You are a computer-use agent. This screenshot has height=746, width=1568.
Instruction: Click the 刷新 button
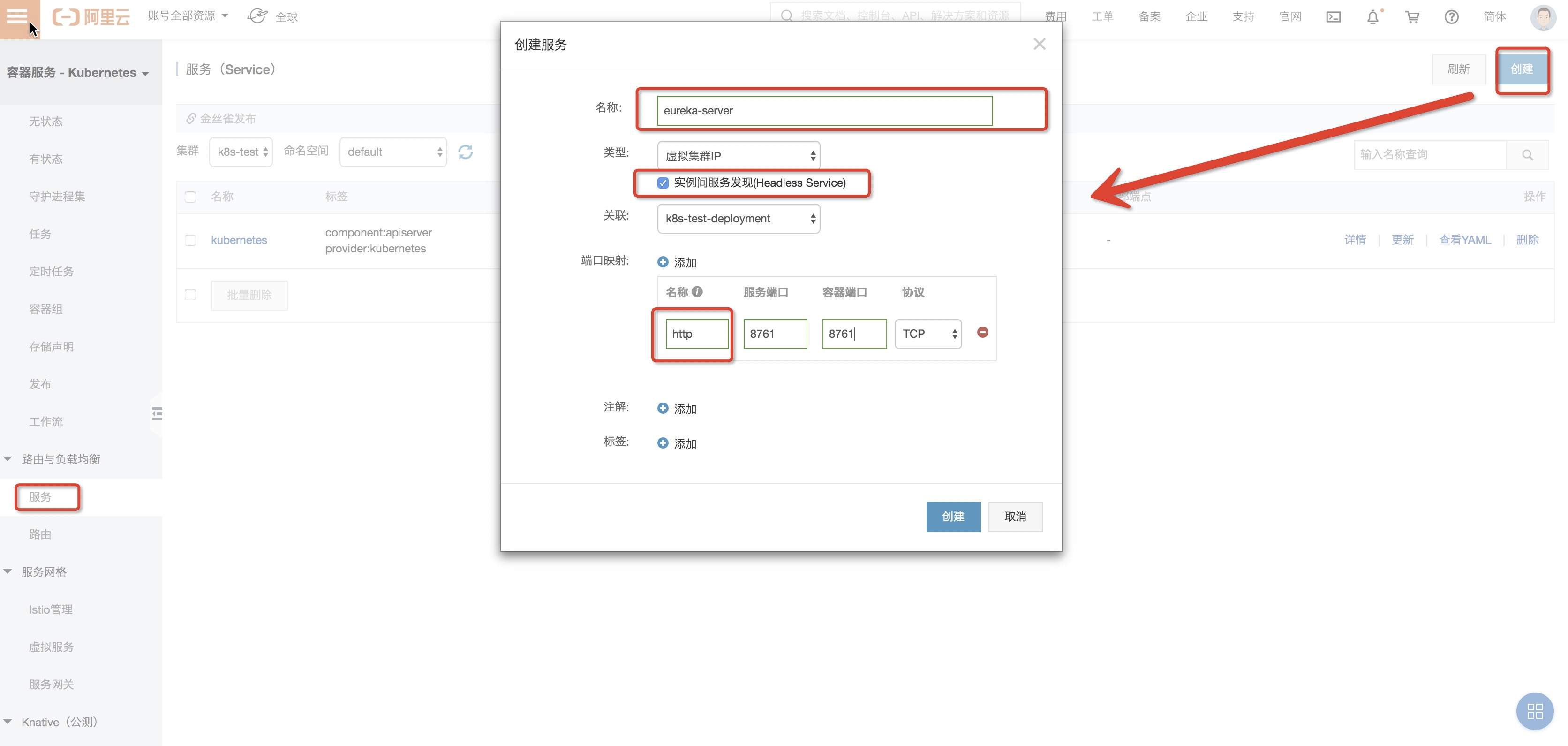point(1458,69)
